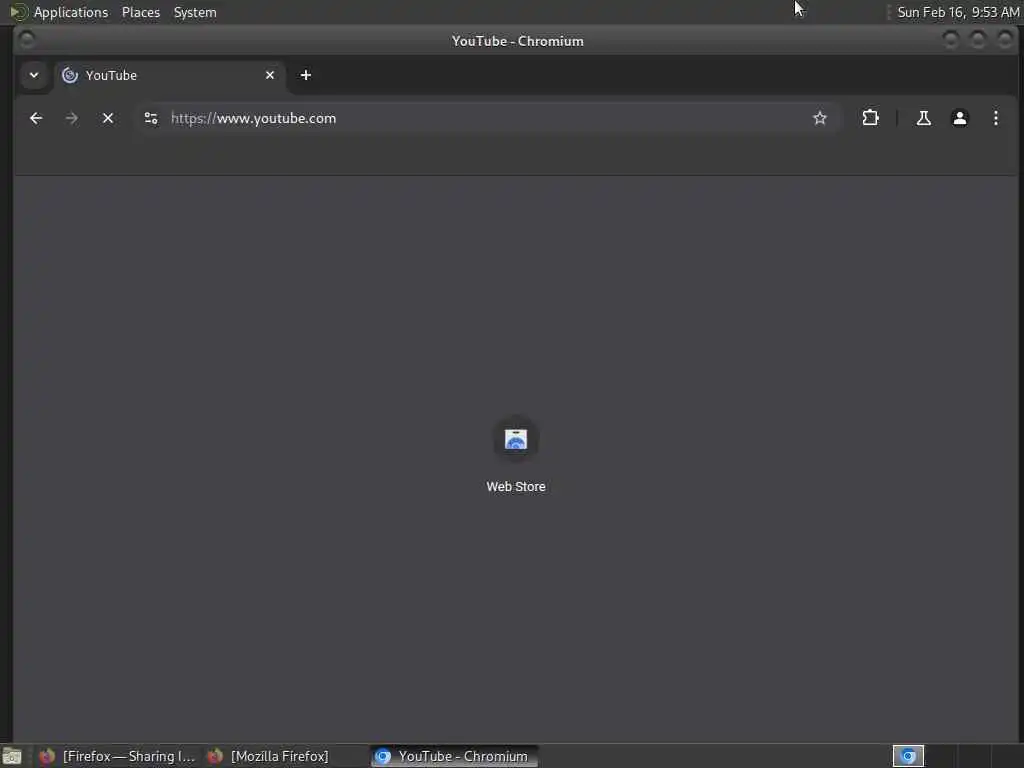Open Chrome Labs flask icon
The height and width of the screenshot is (768, 1024).
(x=923, y=118)
